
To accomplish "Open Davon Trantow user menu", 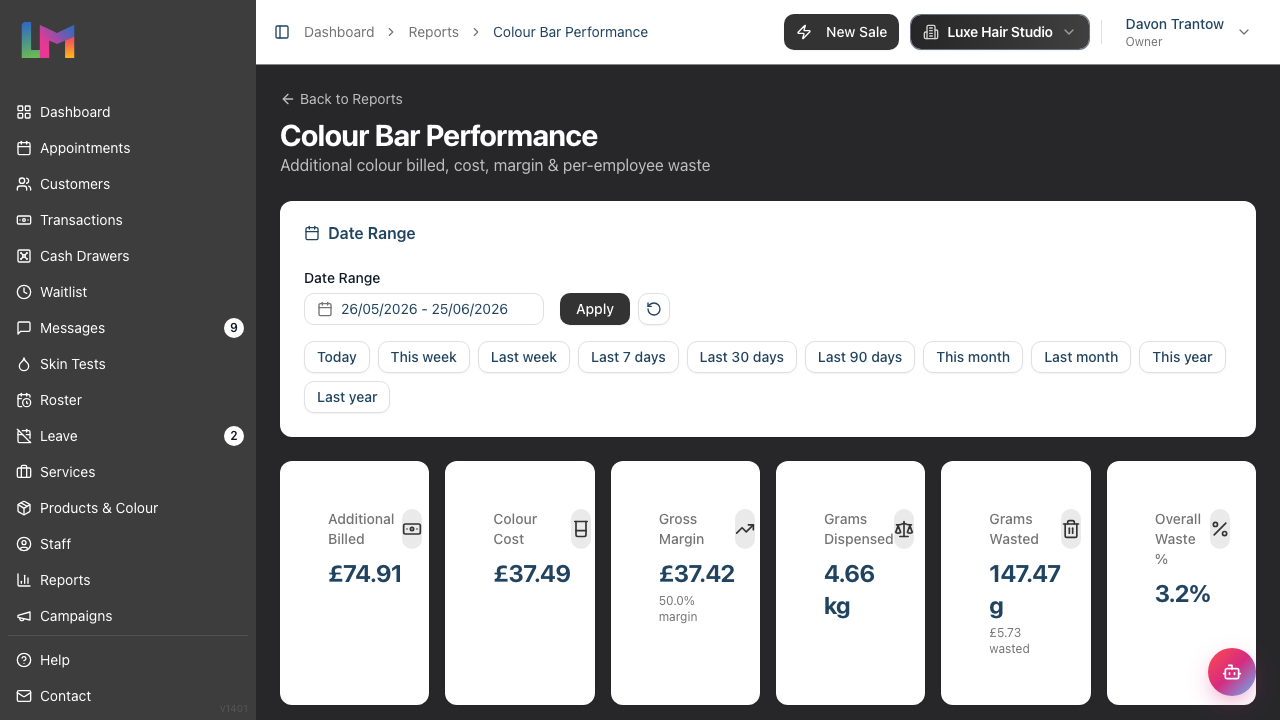I will (x=1187, y=32).
